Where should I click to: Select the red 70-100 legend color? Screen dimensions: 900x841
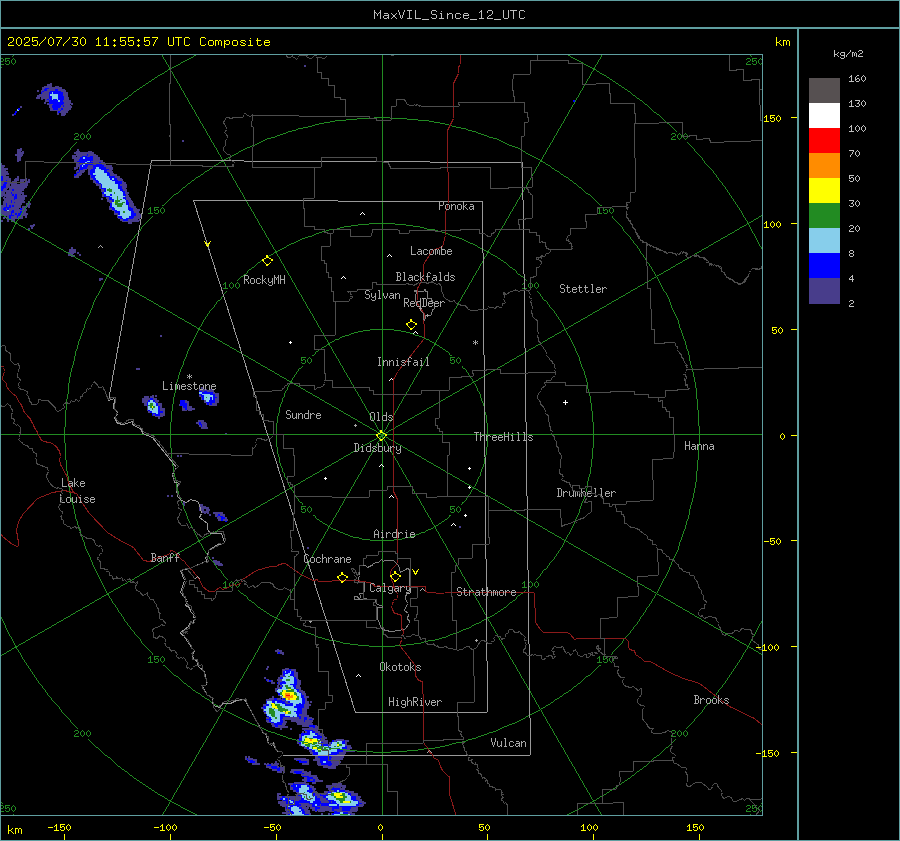824,141
